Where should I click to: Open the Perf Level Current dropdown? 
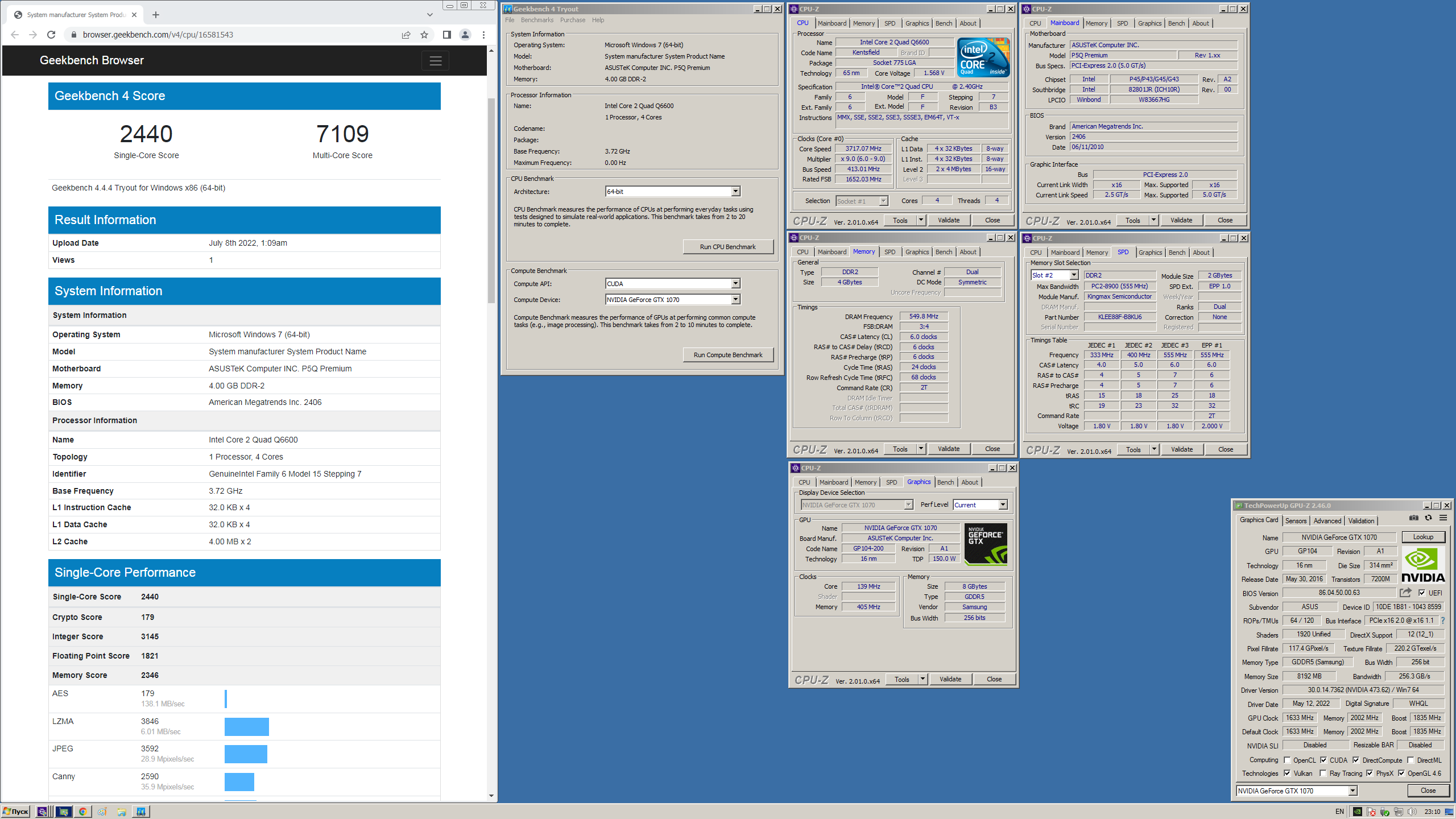980,504
